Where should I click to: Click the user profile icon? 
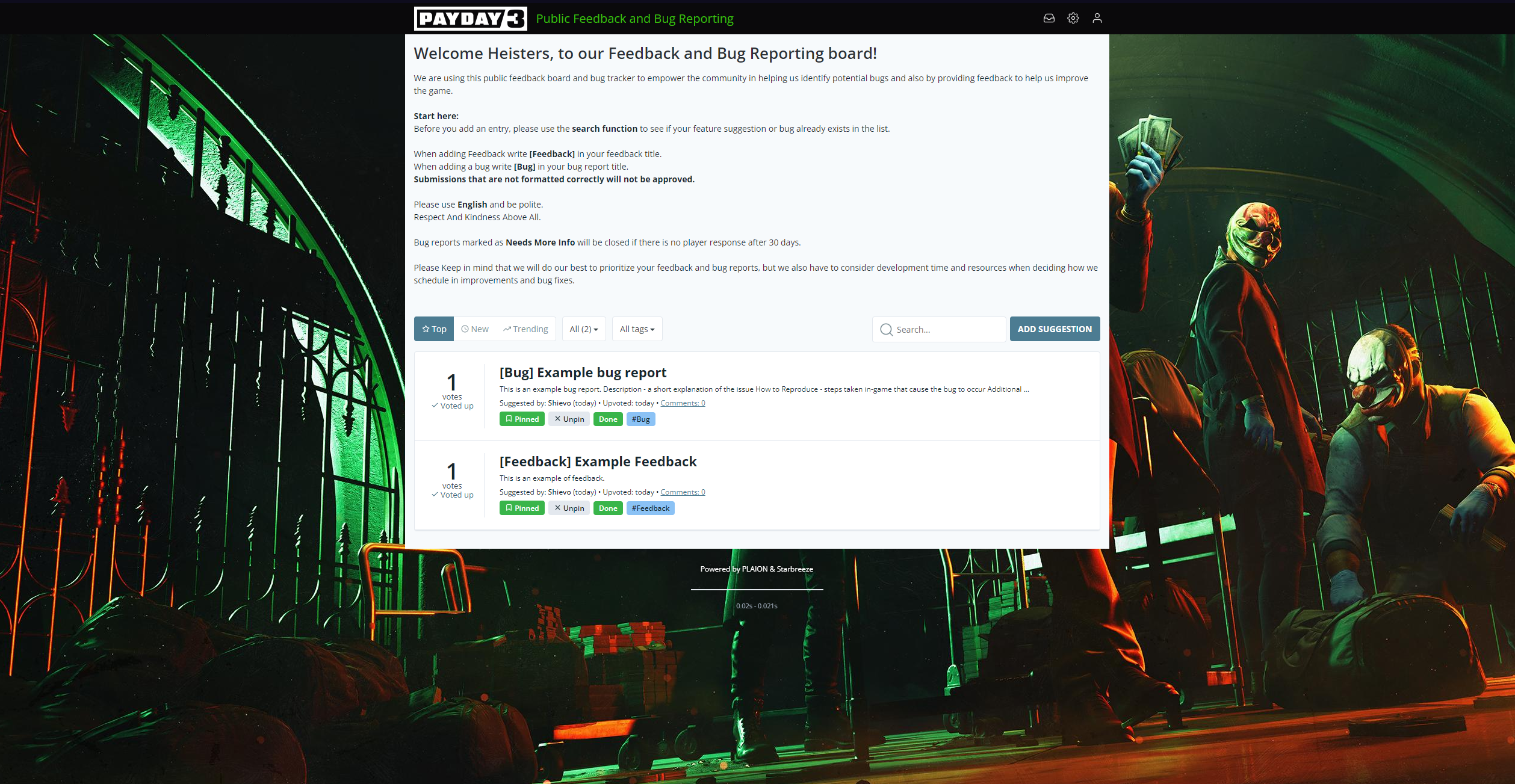(x=1097, y=18)
